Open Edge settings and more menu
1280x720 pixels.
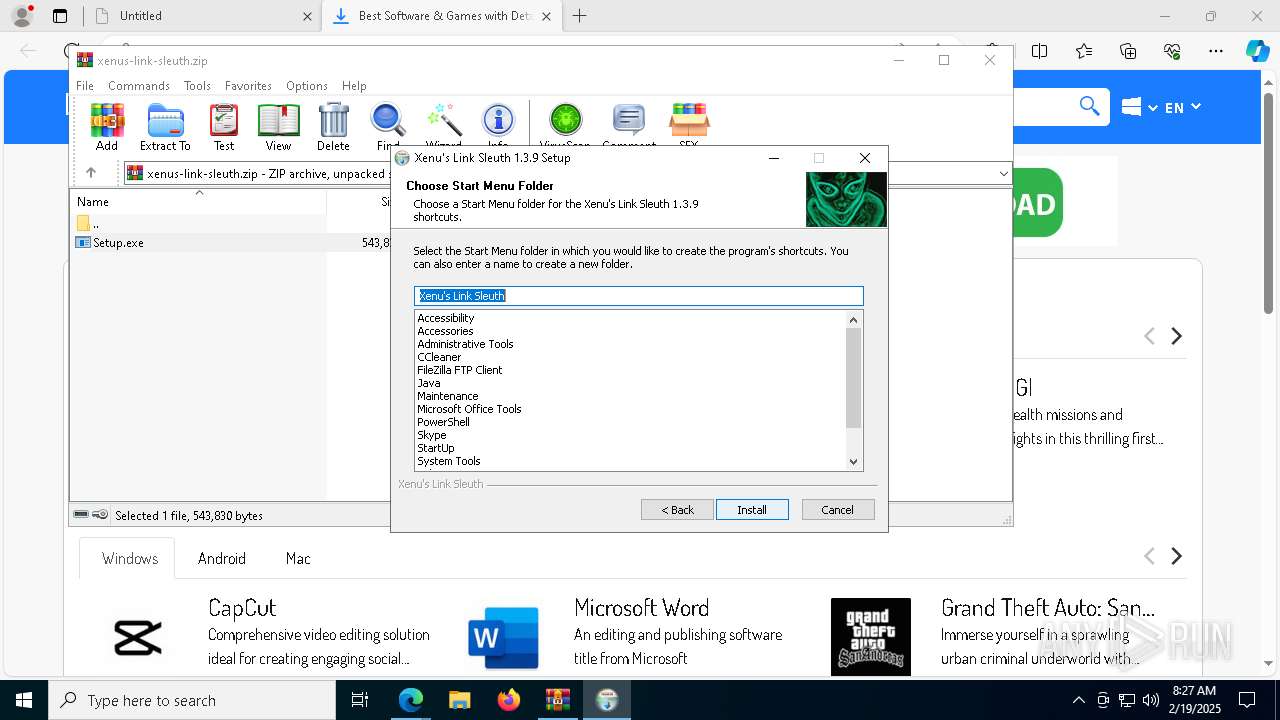coord(1216,51)
